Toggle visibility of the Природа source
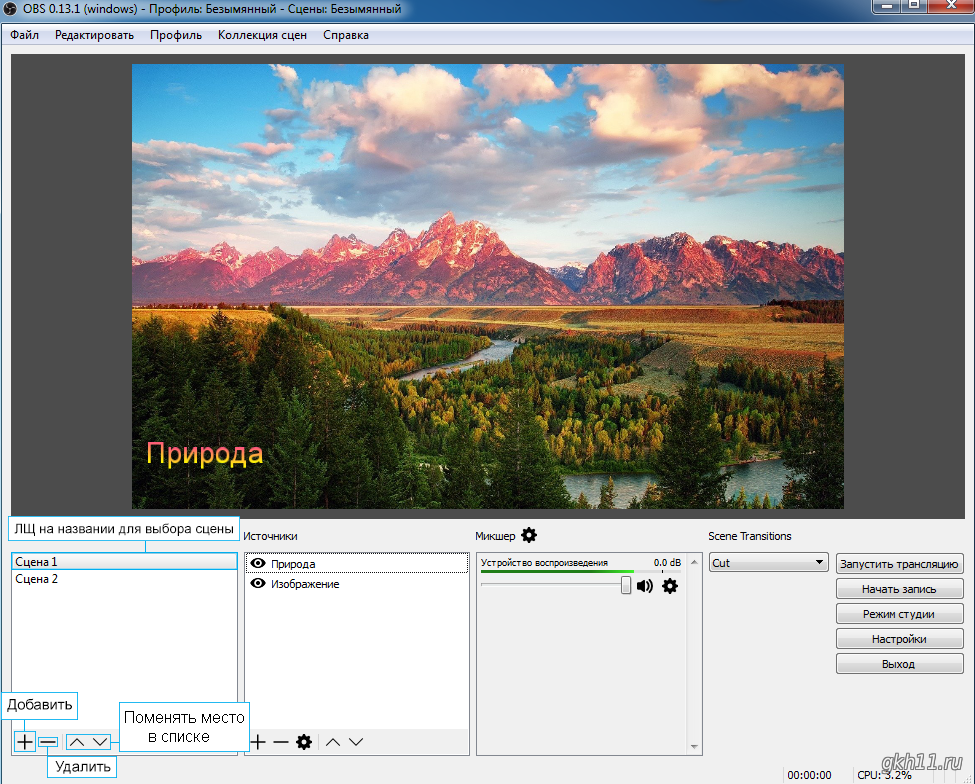 [x=257, y=563]
